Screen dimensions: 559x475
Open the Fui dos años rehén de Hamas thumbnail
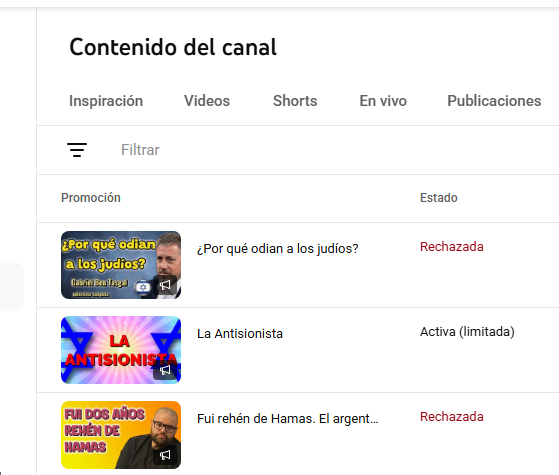[121, 435]
